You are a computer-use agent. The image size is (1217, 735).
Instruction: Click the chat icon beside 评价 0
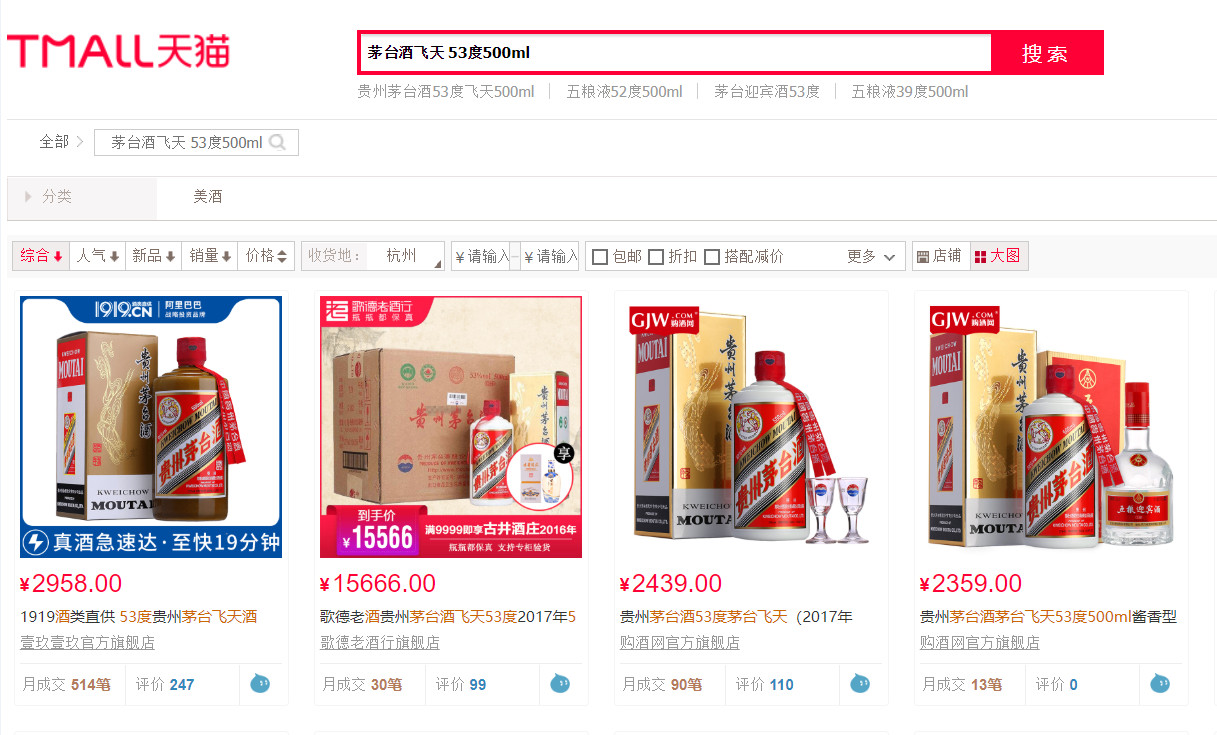pos(1160,684)
